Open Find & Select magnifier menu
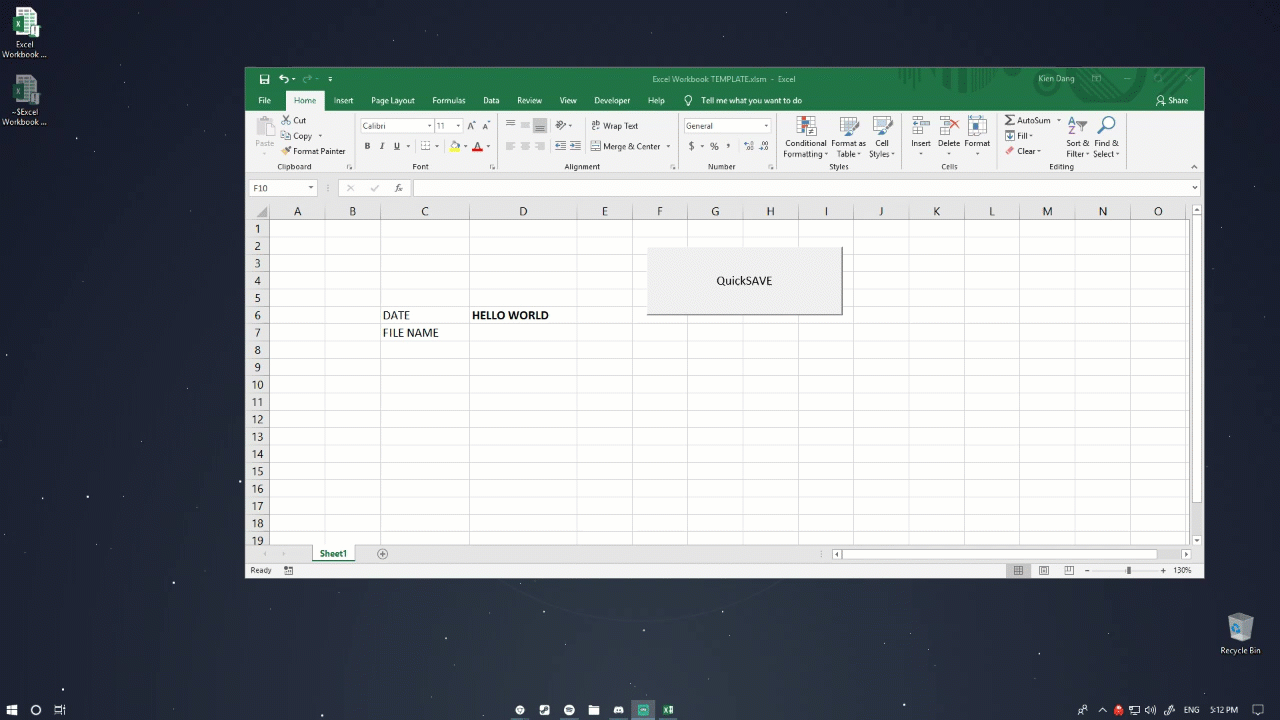 (1106, 137)
